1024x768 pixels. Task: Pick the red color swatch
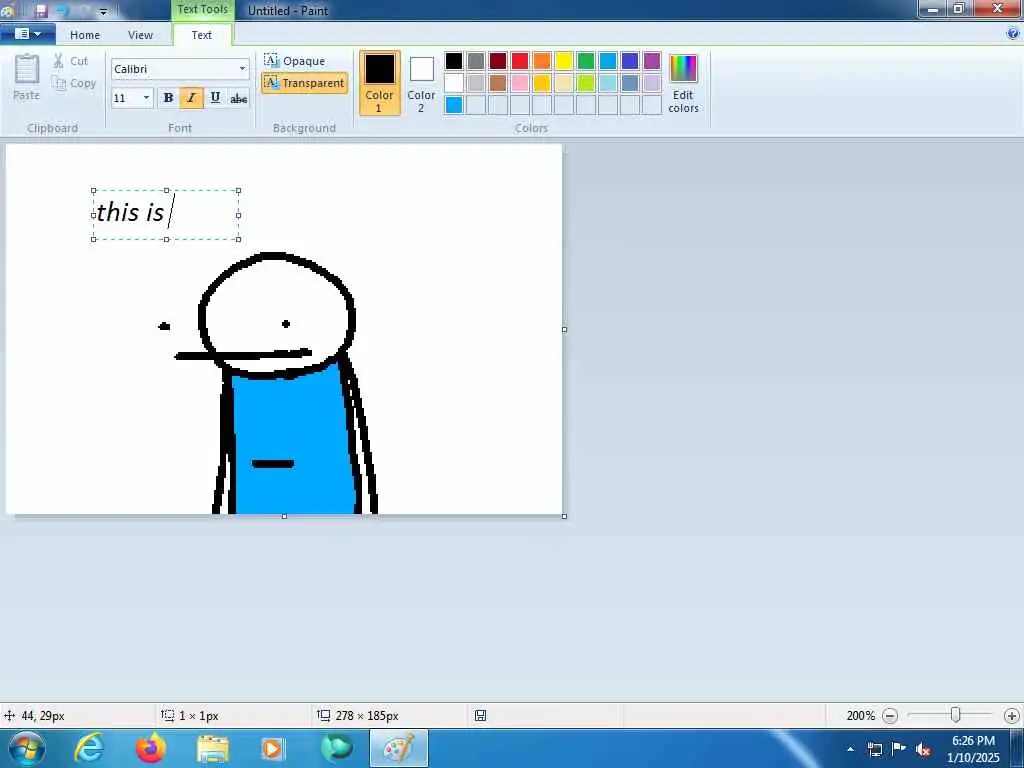pyautogui.click(x=520, y=61)
